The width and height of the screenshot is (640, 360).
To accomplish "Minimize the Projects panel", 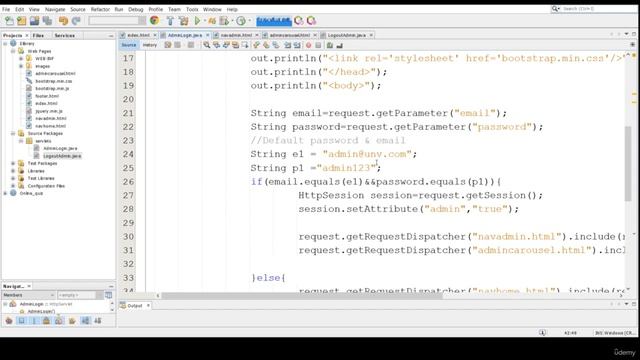I will pos(111,36).
